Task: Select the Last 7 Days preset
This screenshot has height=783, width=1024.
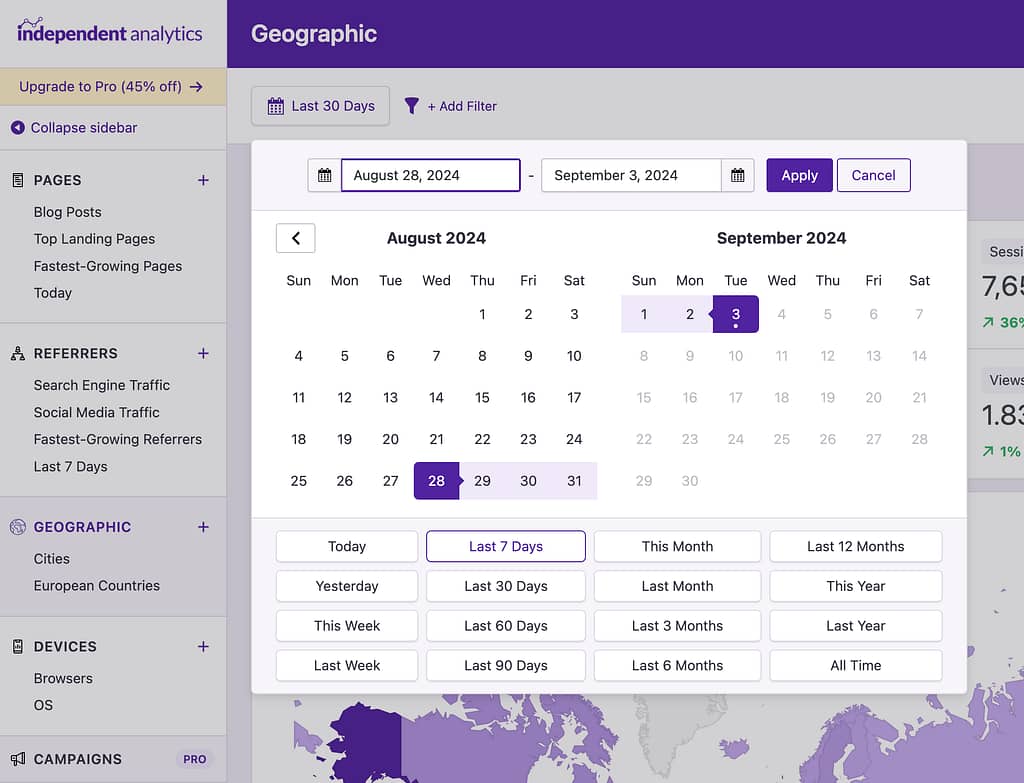Action: tap(505, 546)
